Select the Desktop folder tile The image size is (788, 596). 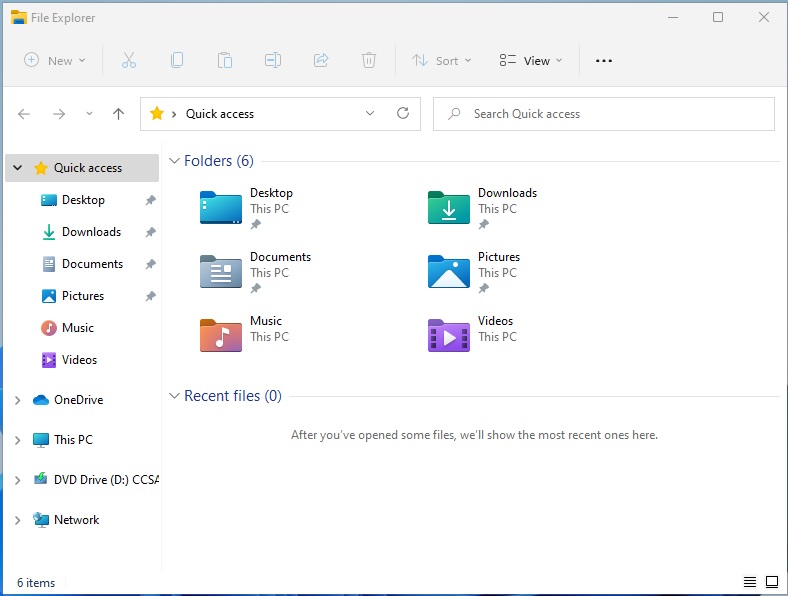246,208
